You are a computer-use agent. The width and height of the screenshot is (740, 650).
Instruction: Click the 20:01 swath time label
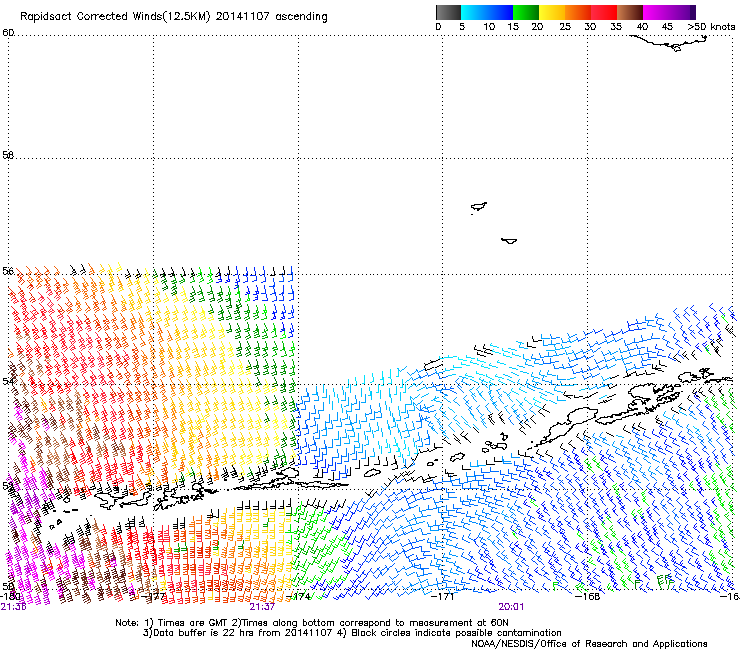coord(511,607)
